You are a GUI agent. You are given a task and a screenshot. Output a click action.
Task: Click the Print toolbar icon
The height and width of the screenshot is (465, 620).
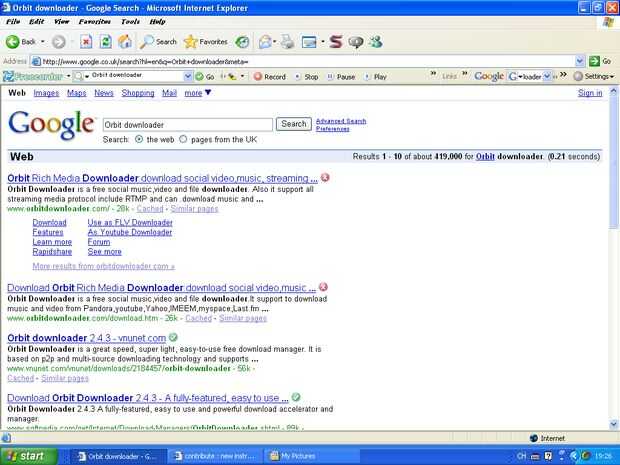click(x=288, y=42)
